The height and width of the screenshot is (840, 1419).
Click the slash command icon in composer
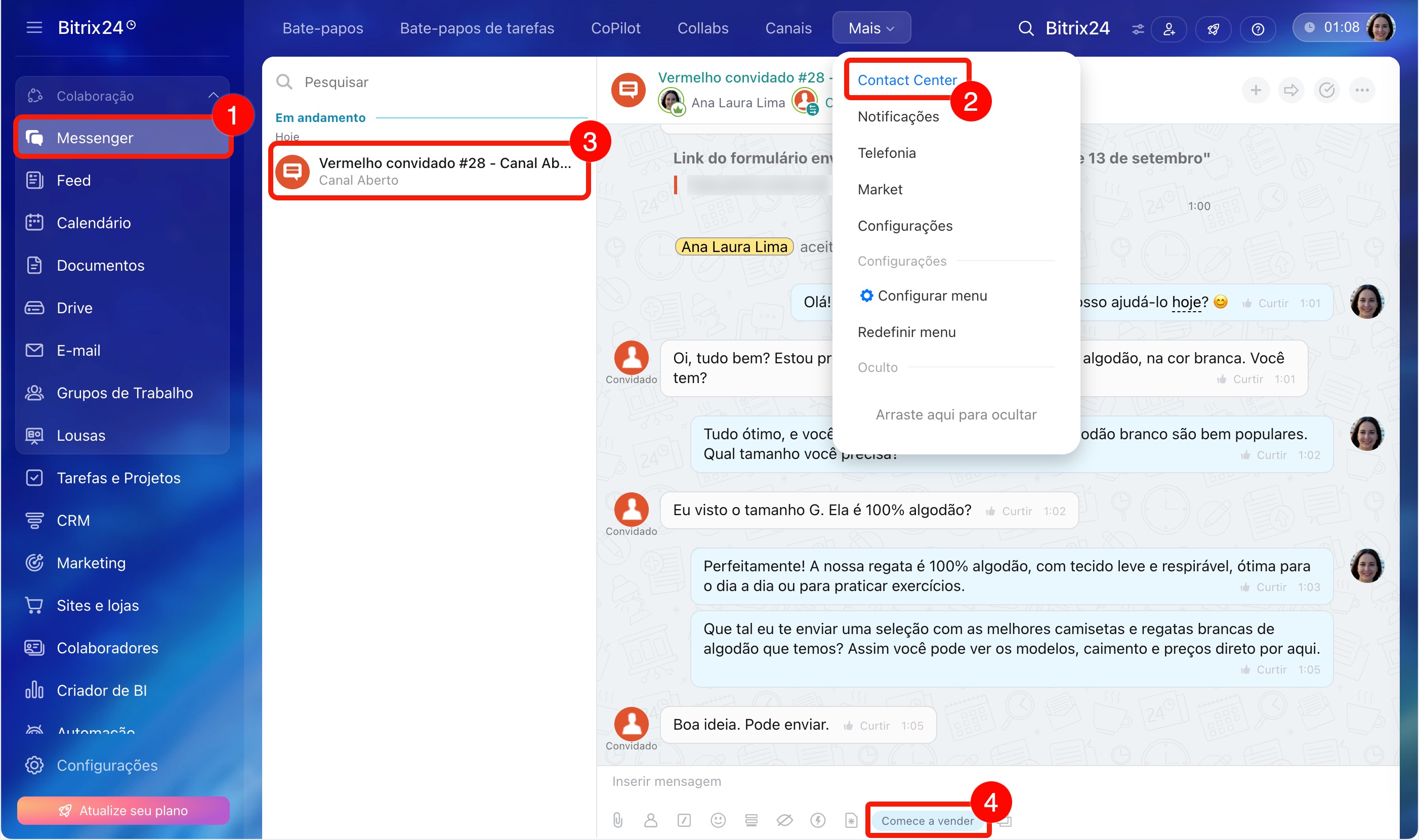(684, 820)
